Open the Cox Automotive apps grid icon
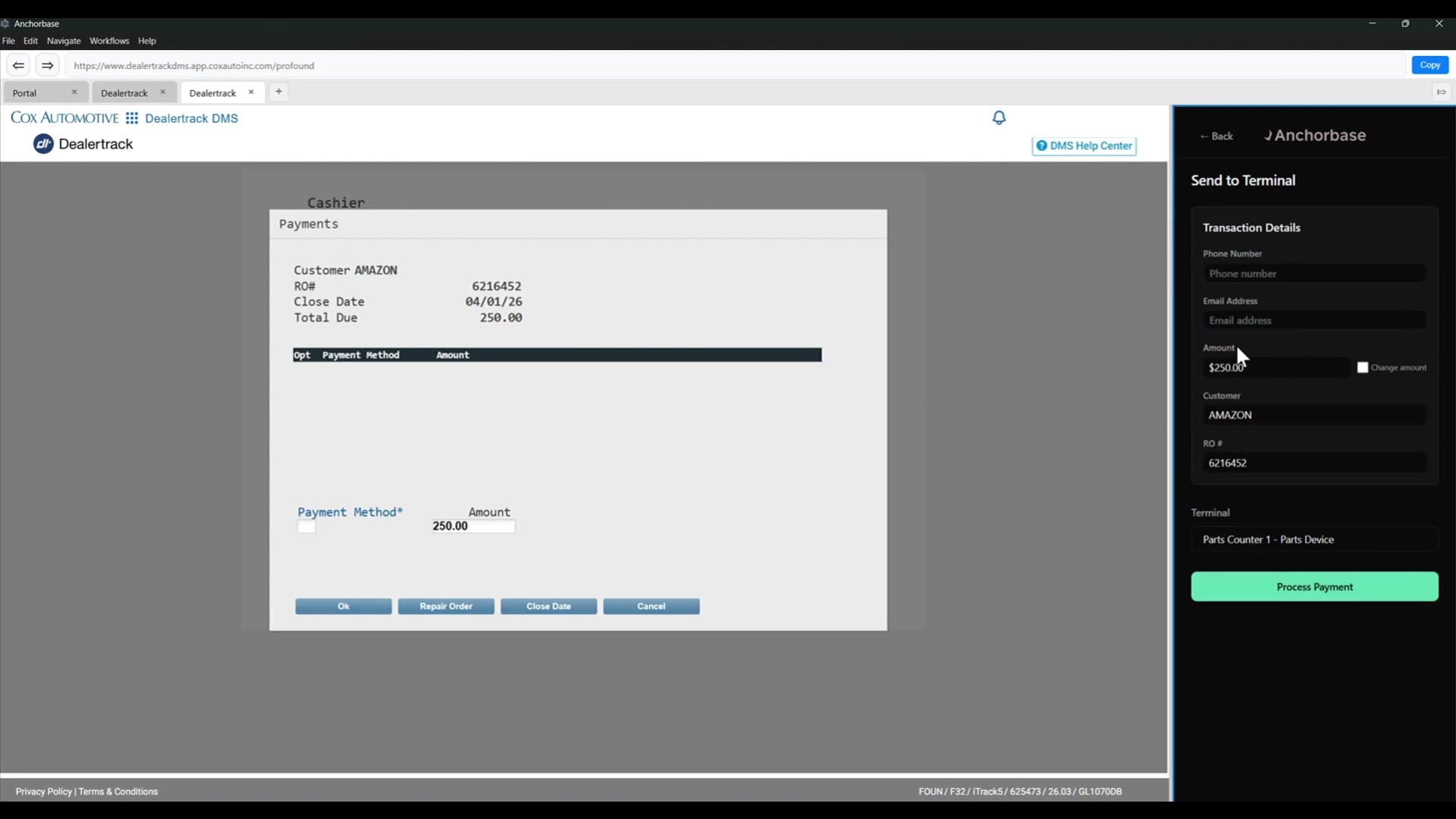 (x=132, y=118)
